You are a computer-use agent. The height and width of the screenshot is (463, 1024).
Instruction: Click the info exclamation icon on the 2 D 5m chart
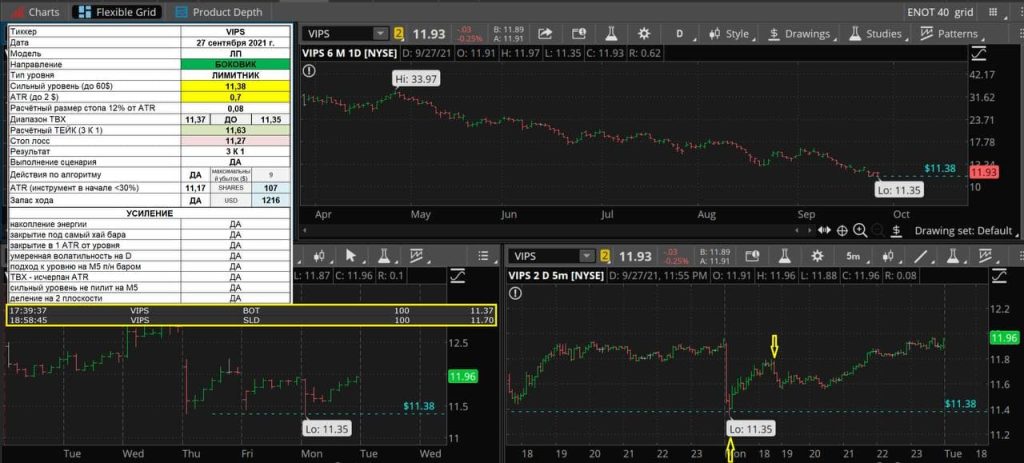(515, 293)
